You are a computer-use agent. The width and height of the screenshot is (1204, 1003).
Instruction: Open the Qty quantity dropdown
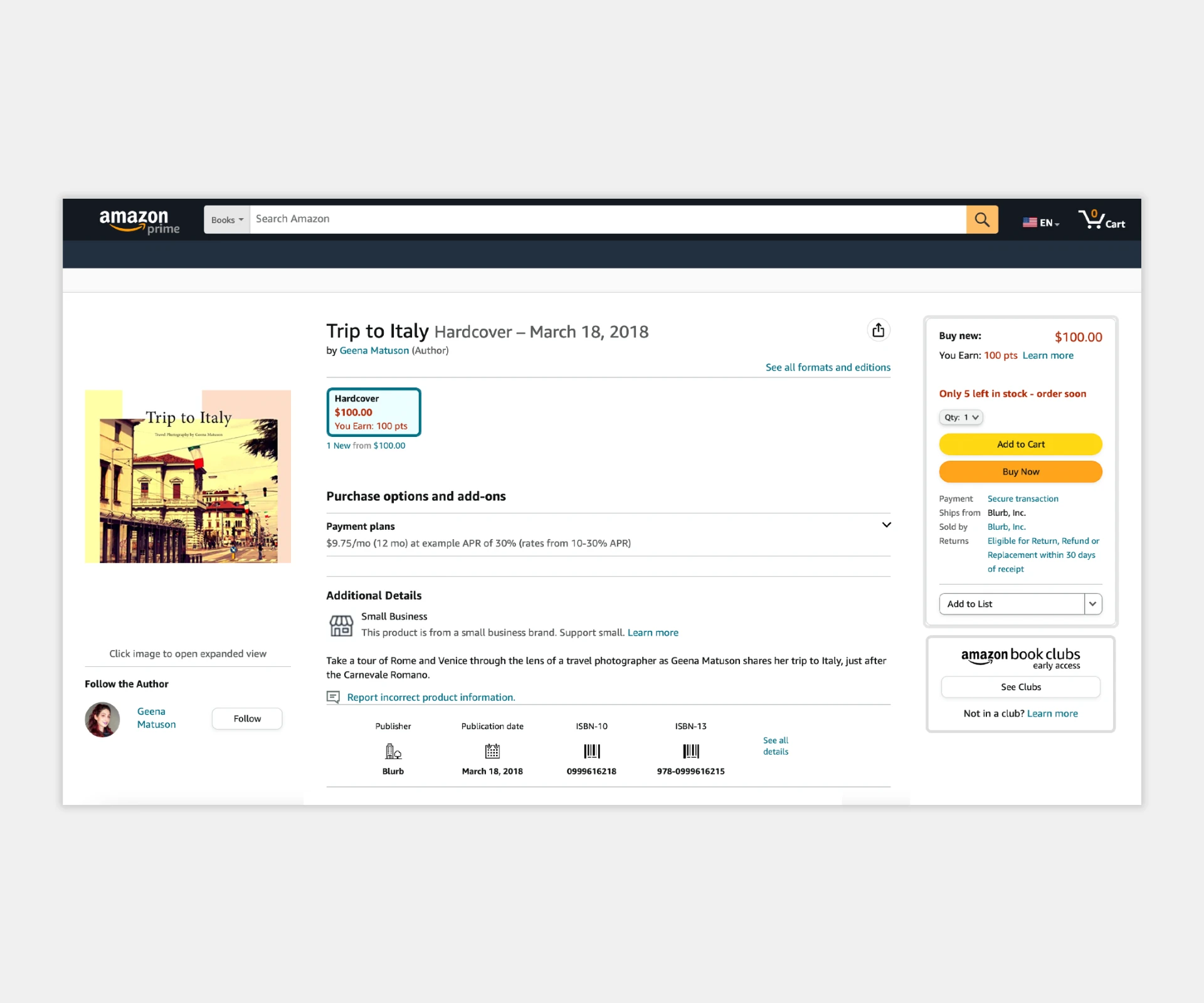point(961,417)
